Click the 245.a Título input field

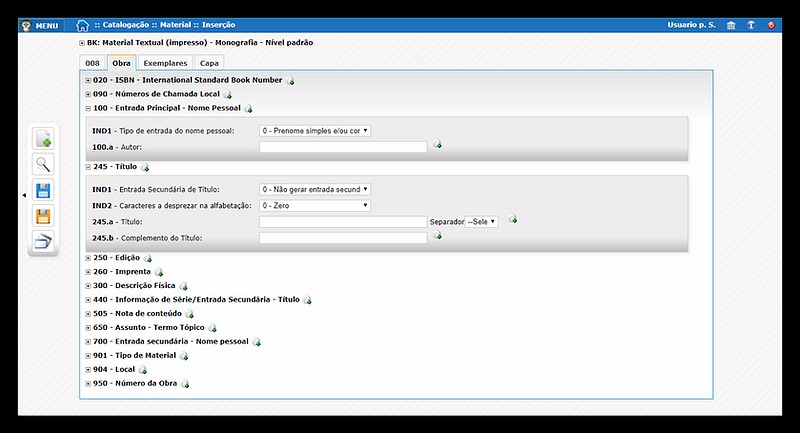342,222
